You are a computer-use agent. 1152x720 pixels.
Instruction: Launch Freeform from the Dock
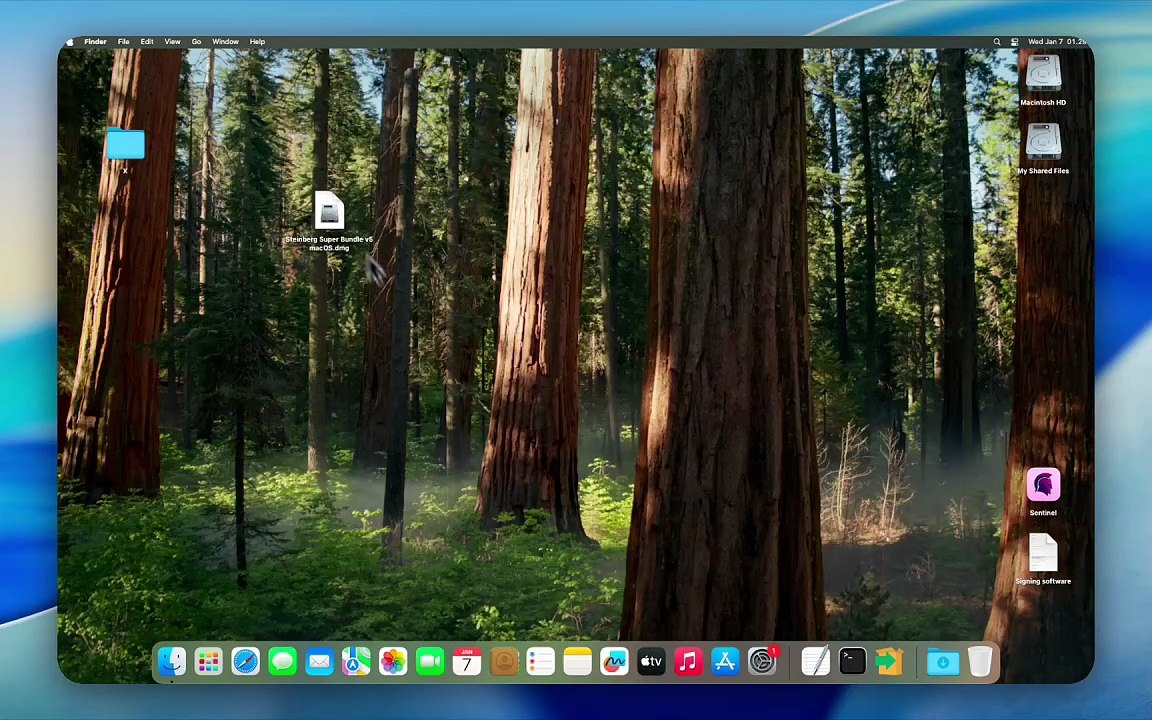click(x=614, y=661)
